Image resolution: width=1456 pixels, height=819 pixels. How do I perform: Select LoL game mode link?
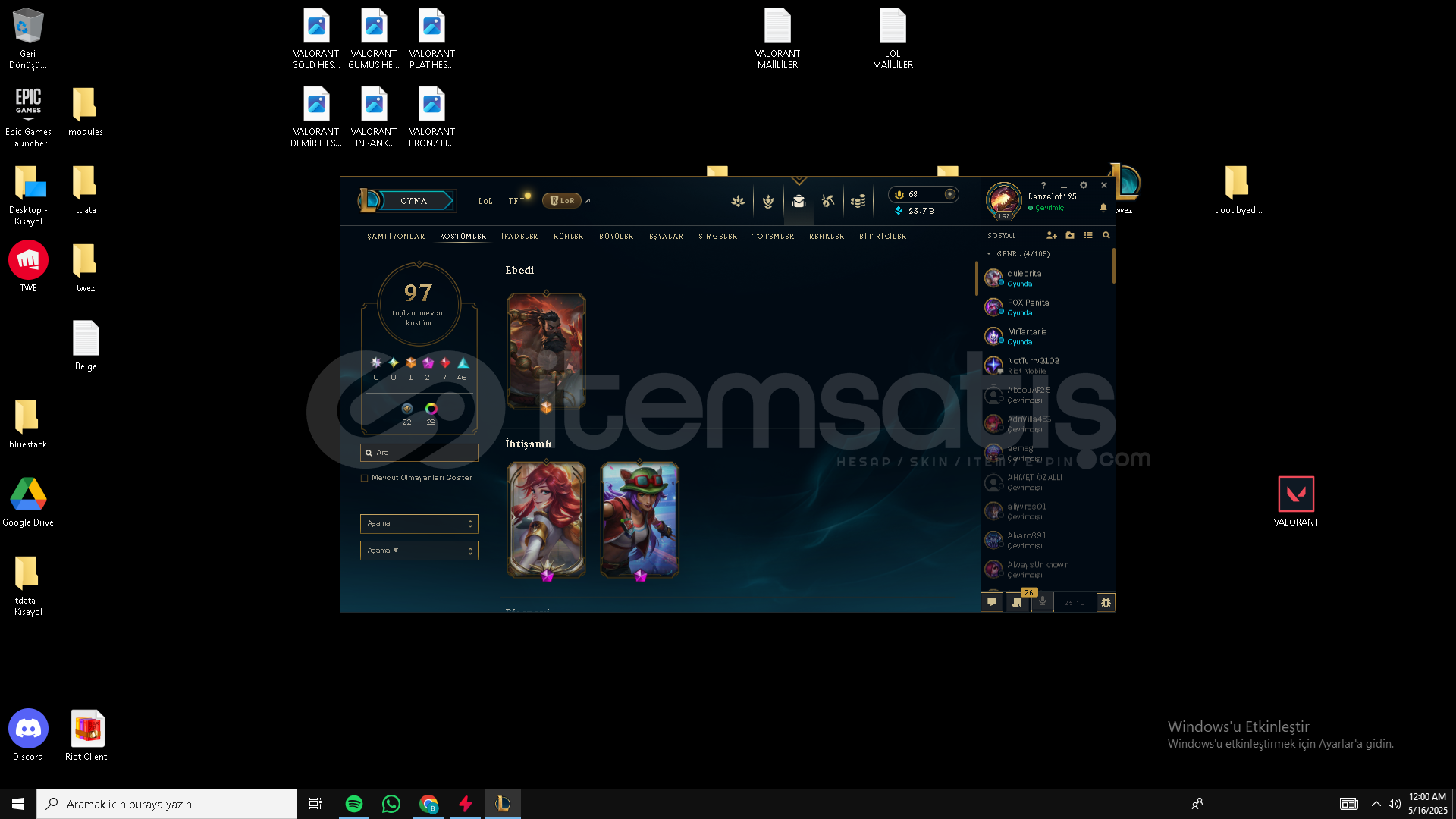point(485,201)
